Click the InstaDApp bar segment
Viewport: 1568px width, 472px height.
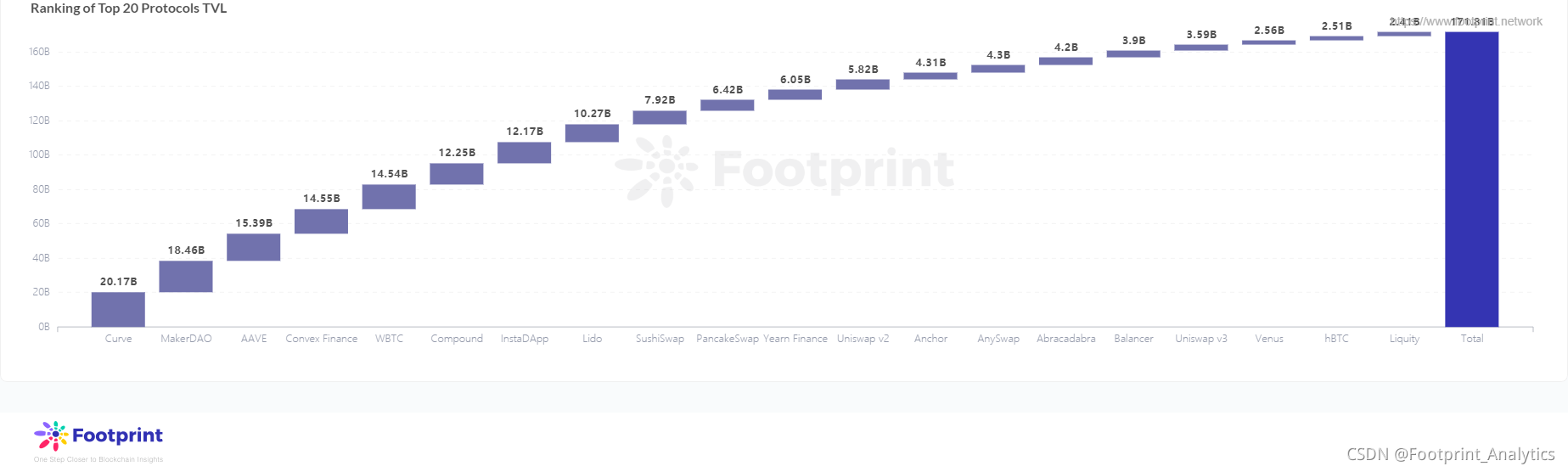[525, 153]
